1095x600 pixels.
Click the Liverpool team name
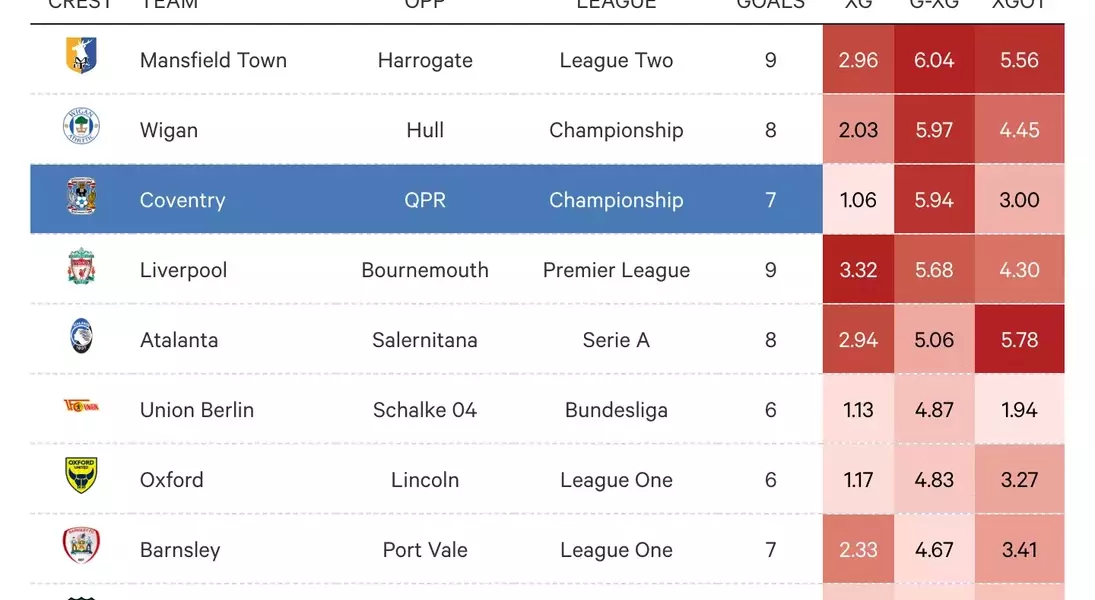coord(183,270)
